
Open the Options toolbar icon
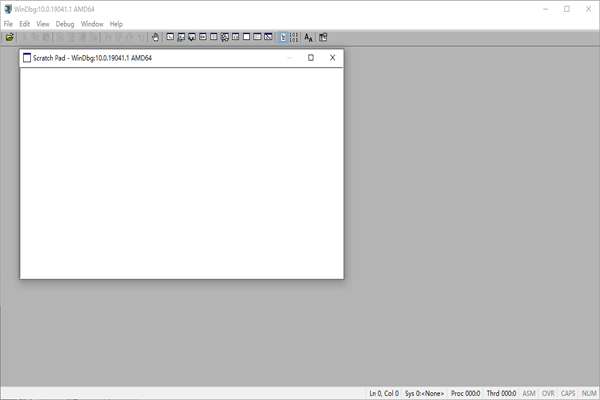(x=323, y=37)
